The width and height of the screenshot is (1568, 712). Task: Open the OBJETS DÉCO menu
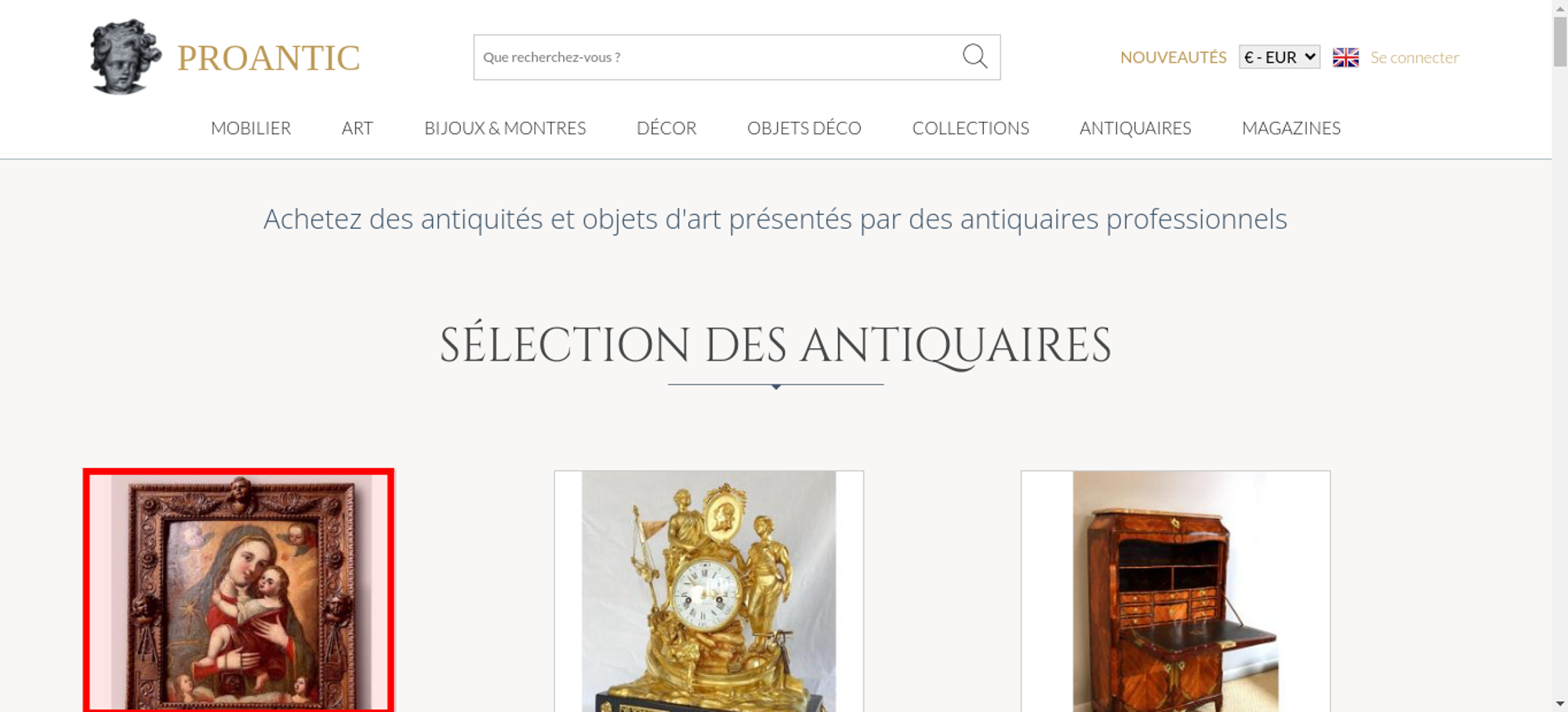(804, 128)
